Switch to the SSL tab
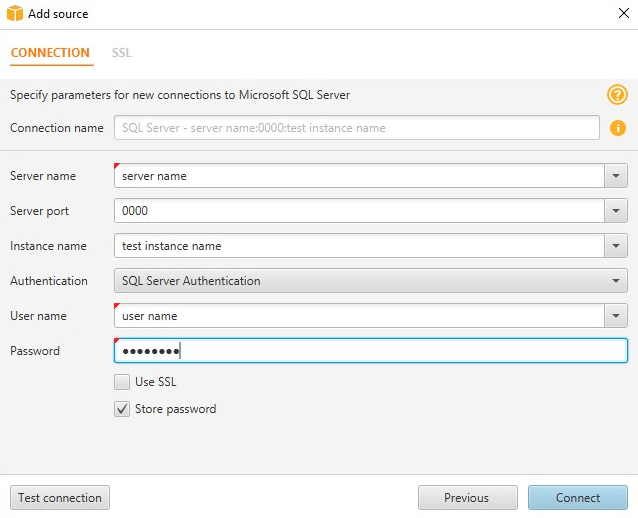This screenshot has height=518, width=638. point(122,53)
